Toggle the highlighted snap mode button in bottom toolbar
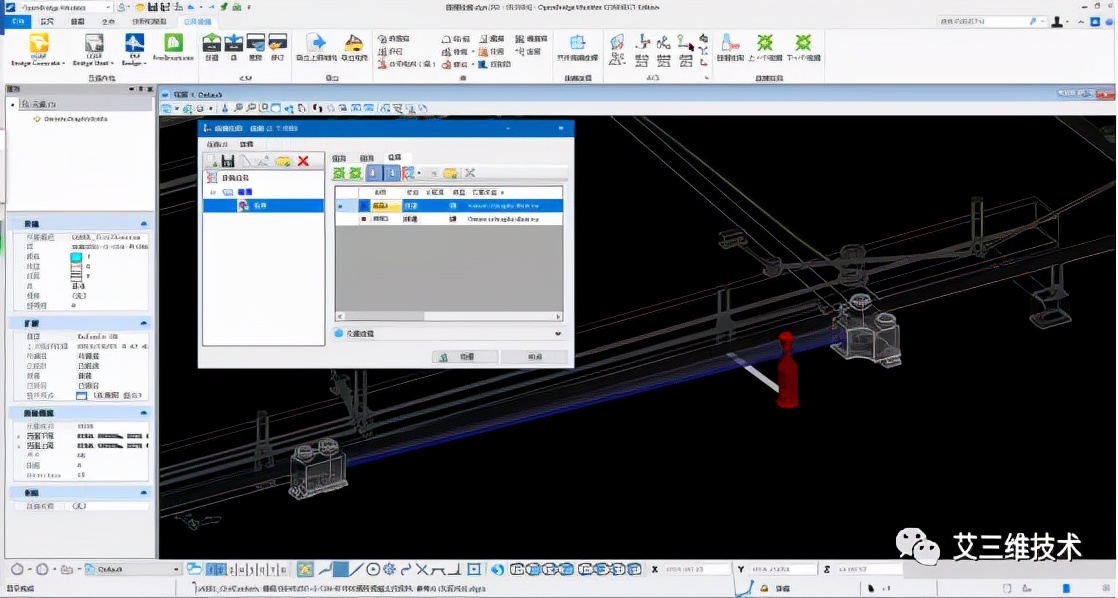The image size is (1118, 598). [306, 570]
